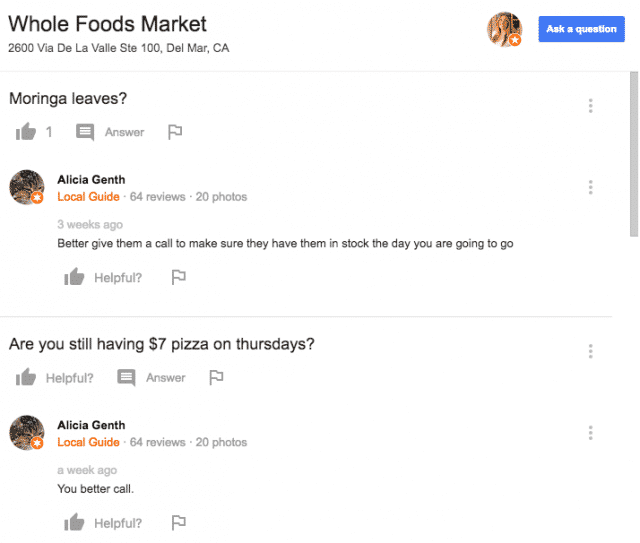Click Alicia Genth's avatar on pizza answer
Viewport: 640px width, 543px height.
click(x=27, y=433)
